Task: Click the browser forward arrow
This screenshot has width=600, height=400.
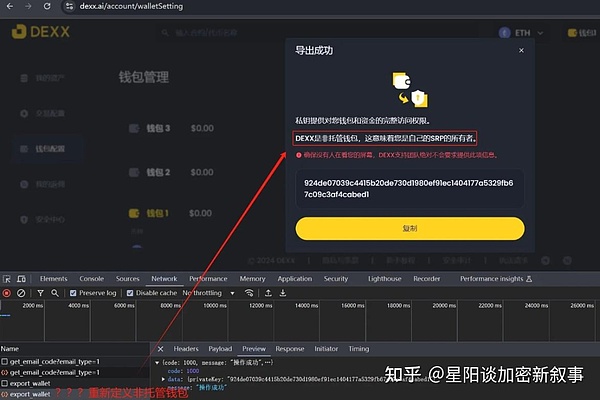Action: click(x=28, y=7)
